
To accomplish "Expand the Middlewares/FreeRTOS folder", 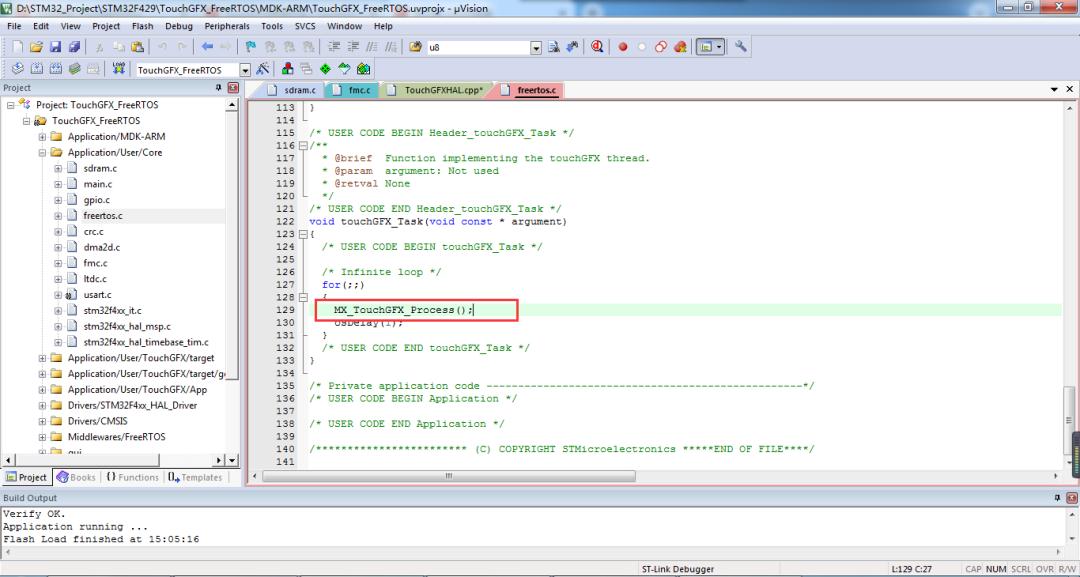I will point(43,437).
